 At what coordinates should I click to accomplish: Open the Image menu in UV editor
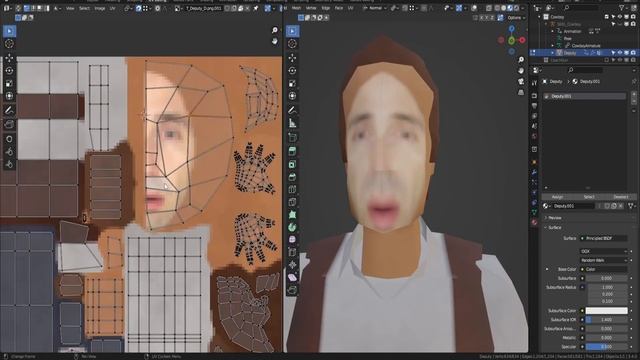pyautogui.click(x=99, y=8)
